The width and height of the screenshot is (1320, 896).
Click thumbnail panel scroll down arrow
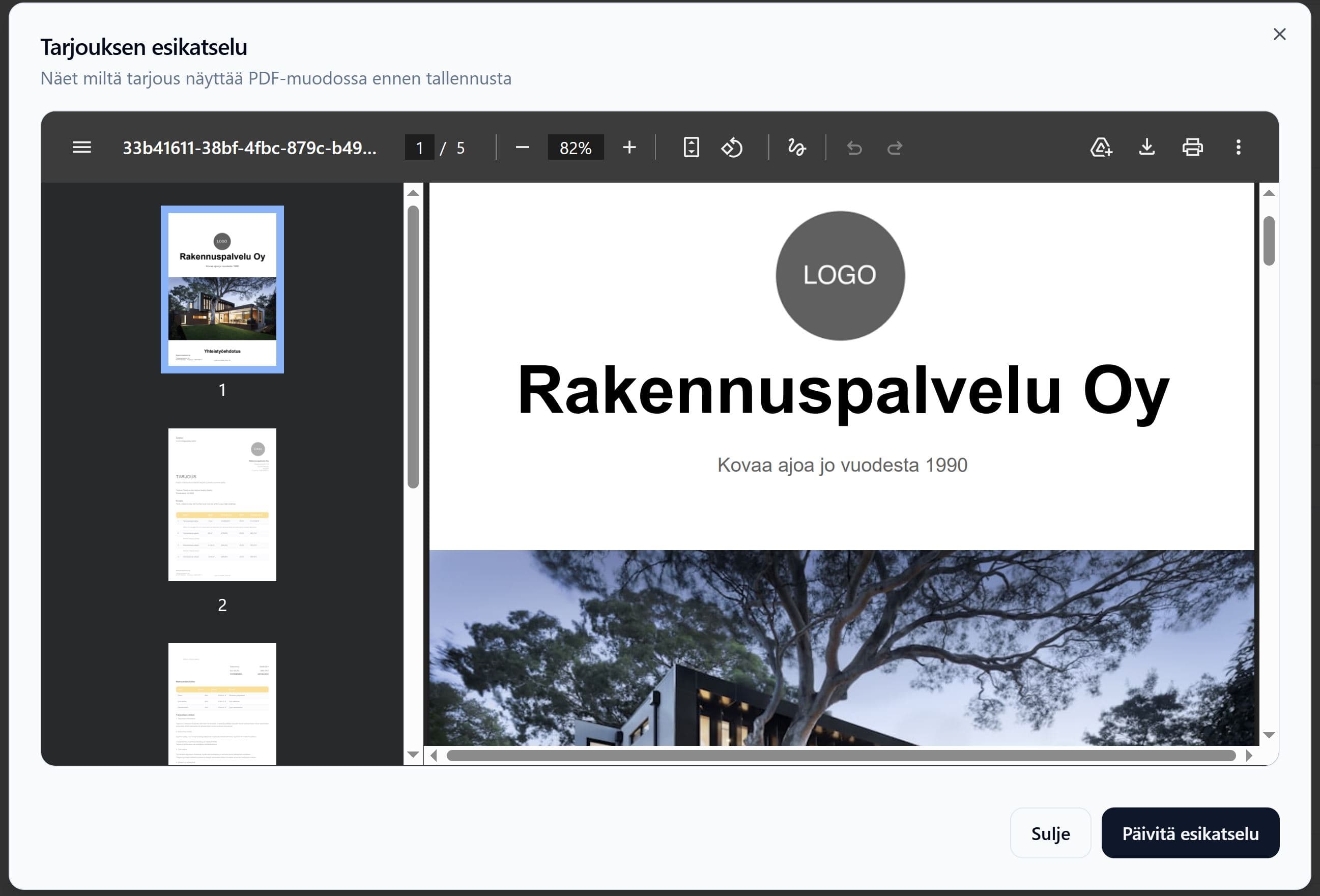coord(413,755)
